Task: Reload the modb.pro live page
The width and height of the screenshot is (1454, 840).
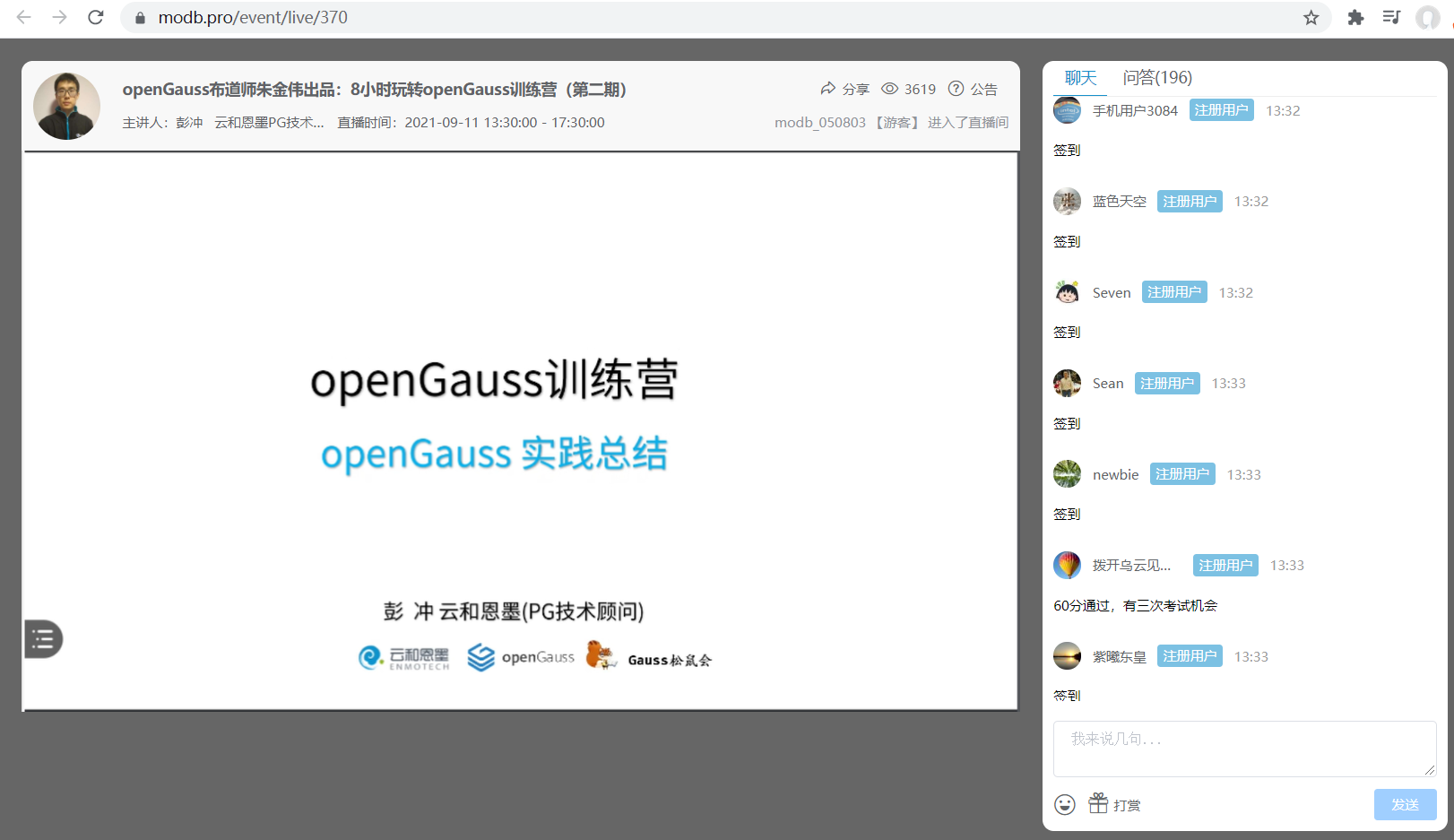Action: (x=96, y=17)
